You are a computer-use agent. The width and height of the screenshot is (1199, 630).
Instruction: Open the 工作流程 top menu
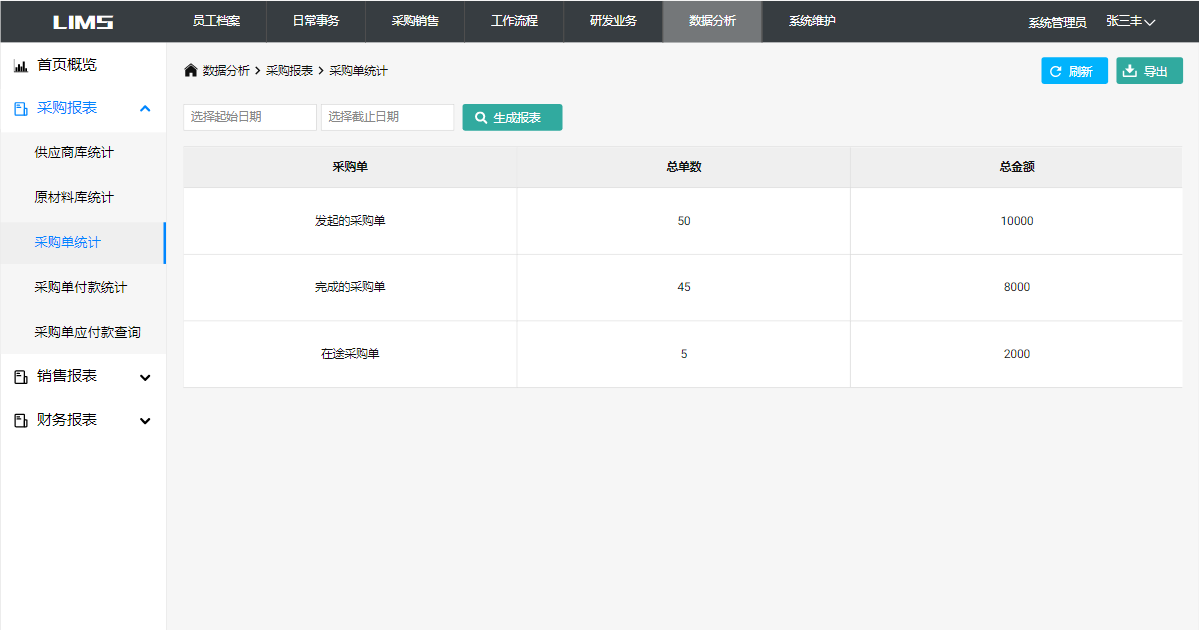coord(514,21)
